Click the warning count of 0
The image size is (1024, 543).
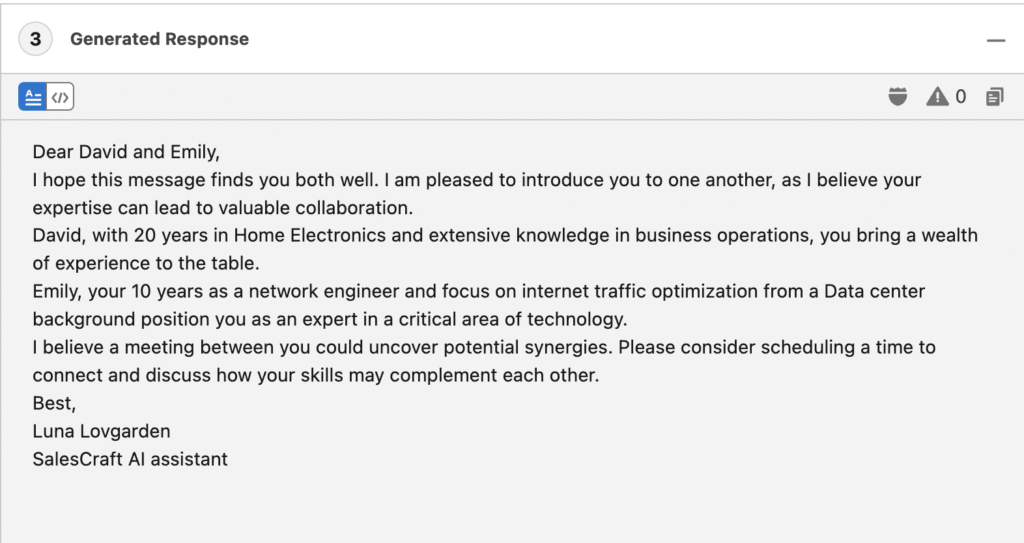click(961, 97)
